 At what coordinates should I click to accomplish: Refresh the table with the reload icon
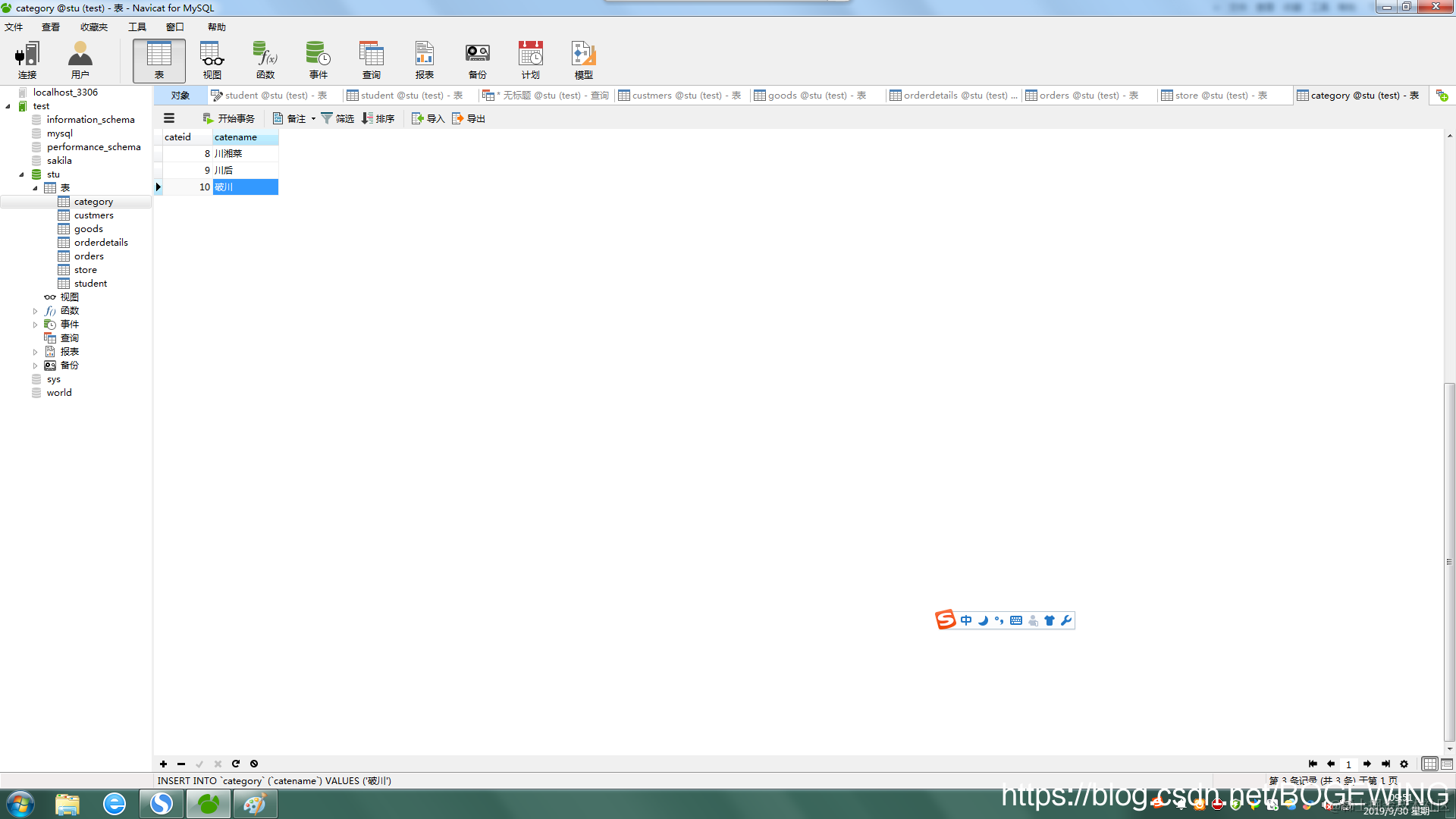click(236, 764)
